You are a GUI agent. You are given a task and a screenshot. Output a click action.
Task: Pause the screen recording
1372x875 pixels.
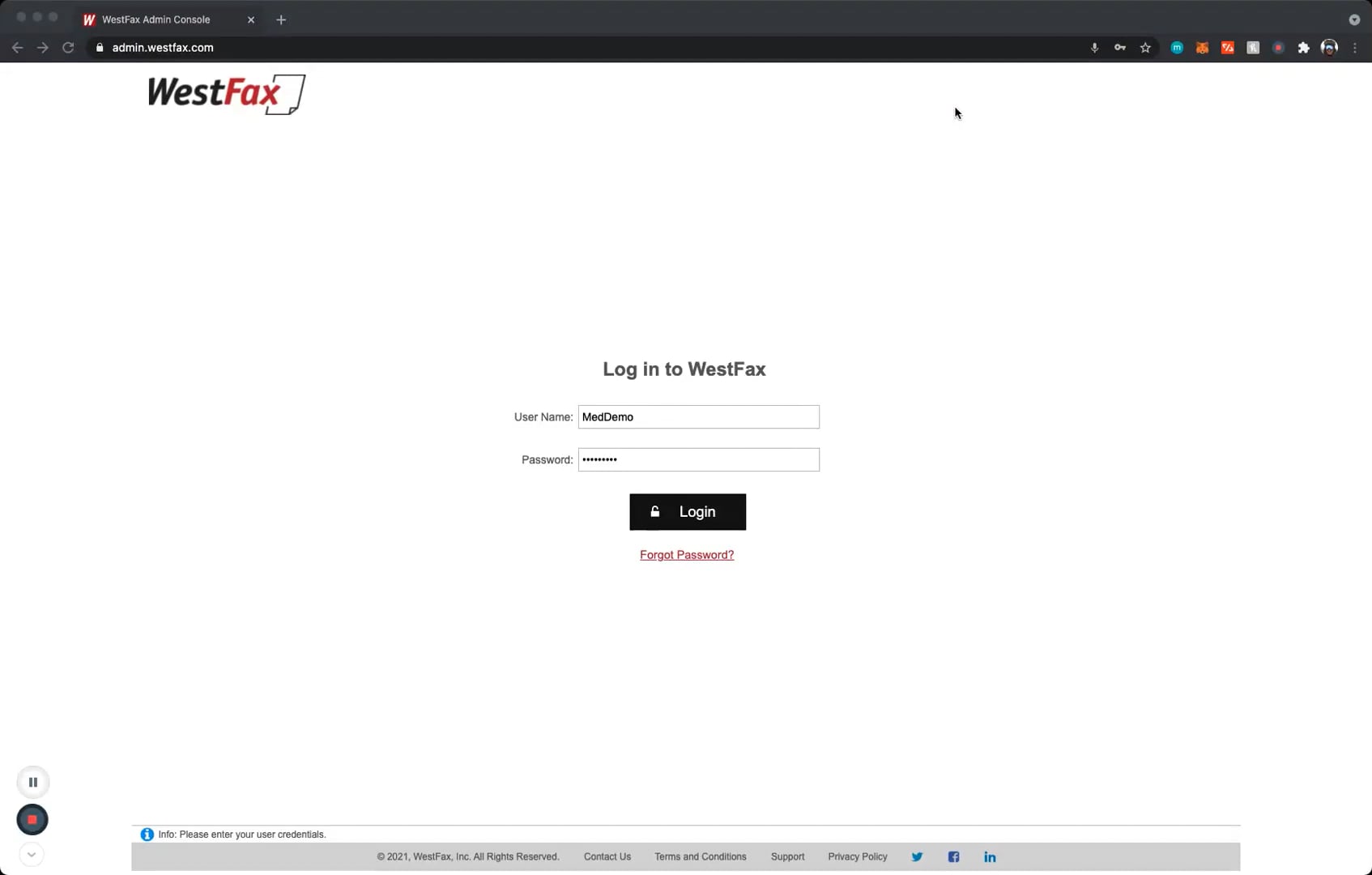[x=32, y=782]
